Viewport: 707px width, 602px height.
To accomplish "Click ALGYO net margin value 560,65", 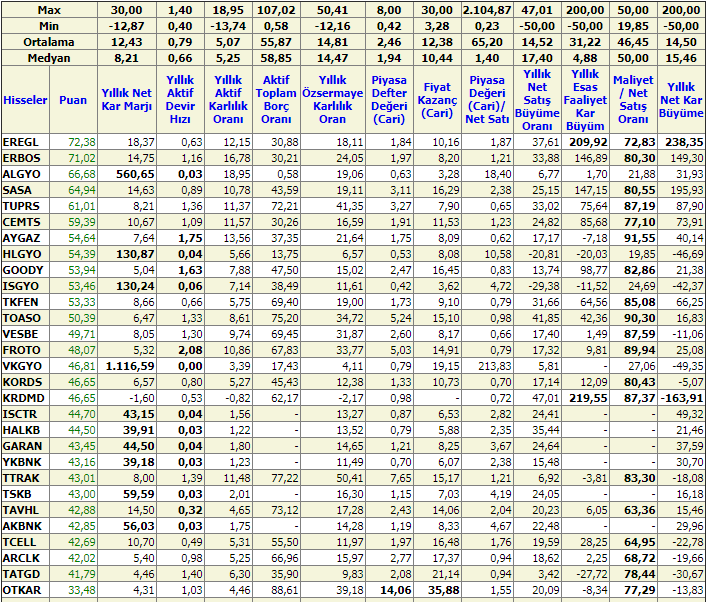I will (x=135, y=175).
